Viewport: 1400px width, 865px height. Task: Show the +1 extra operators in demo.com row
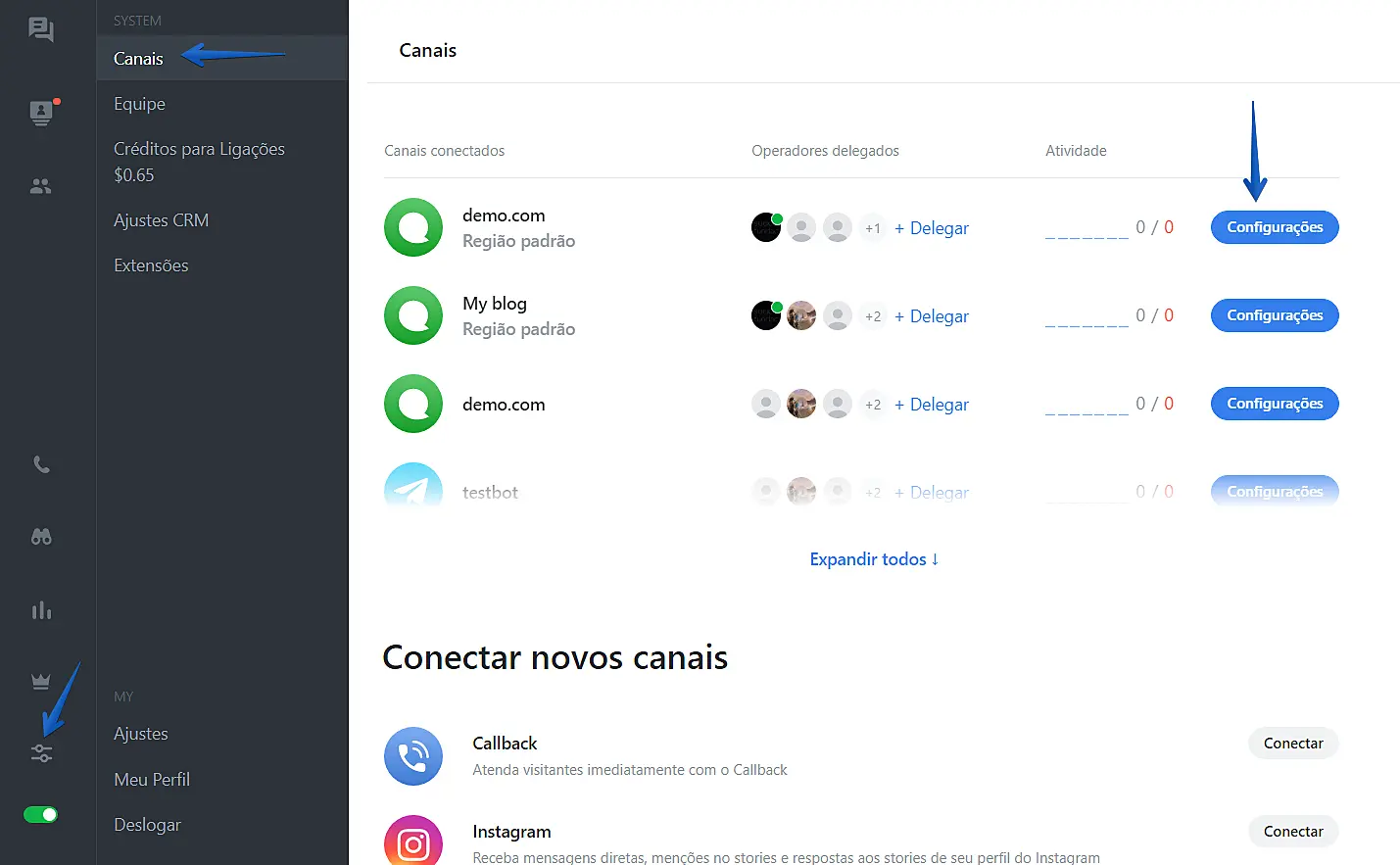coord(873,228)
